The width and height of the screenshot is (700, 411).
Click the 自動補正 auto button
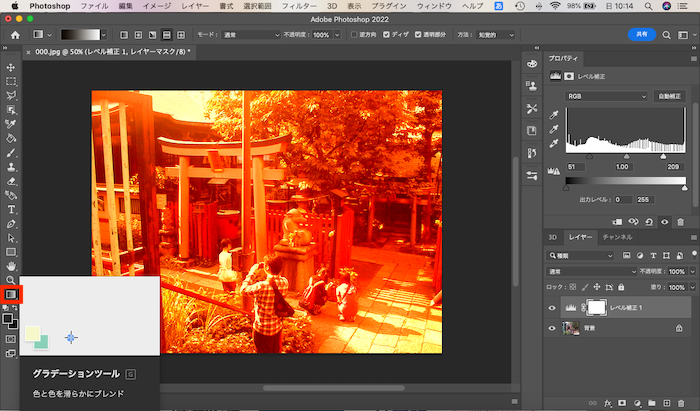coord(669,96)
